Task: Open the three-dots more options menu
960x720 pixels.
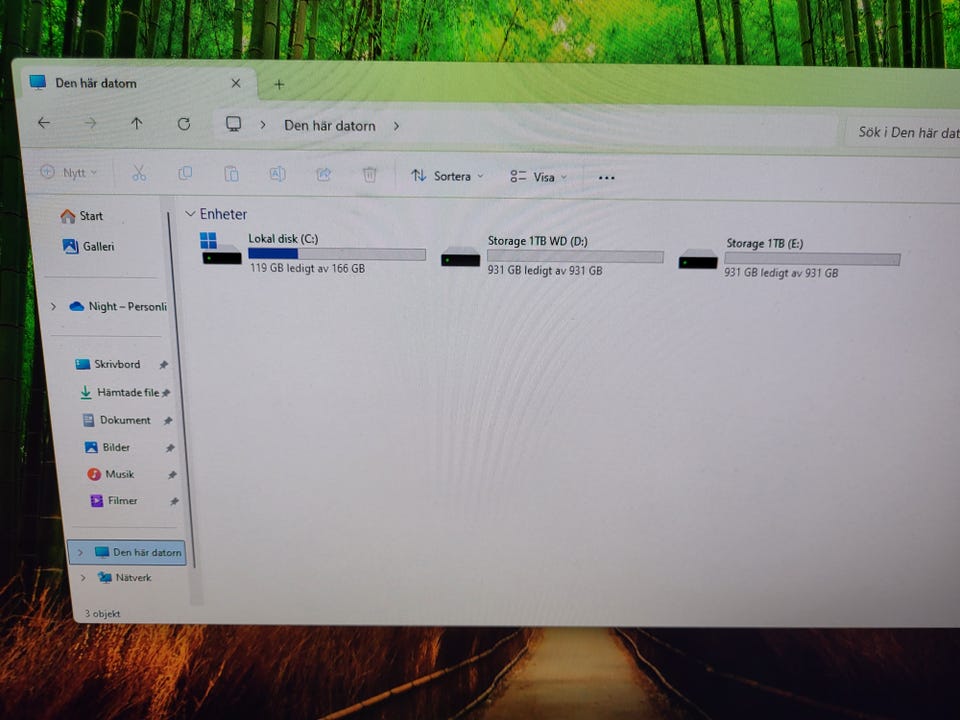Action: tap(606, 178)
